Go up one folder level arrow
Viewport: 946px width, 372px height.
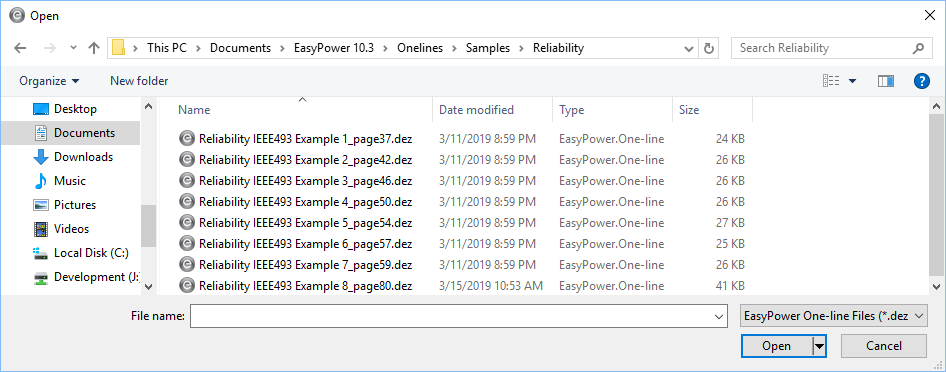(x=94, y=48)
